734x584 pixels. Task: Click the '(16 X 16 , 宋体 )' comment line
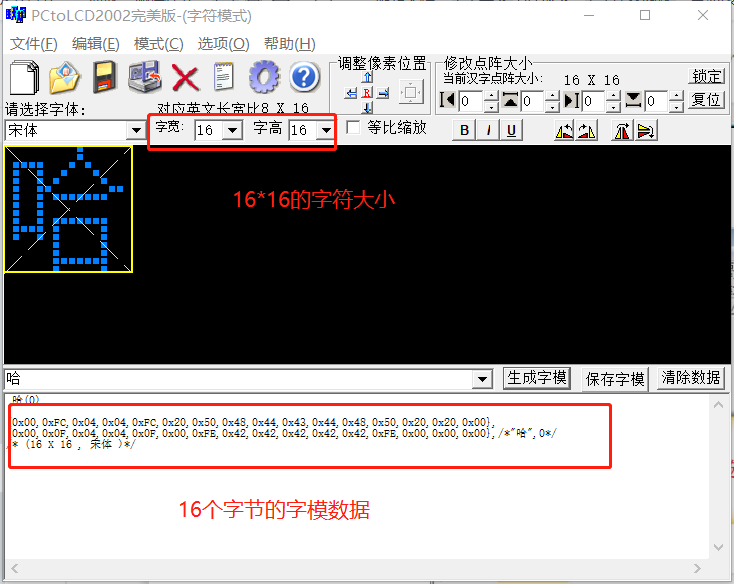click(74, 445)
